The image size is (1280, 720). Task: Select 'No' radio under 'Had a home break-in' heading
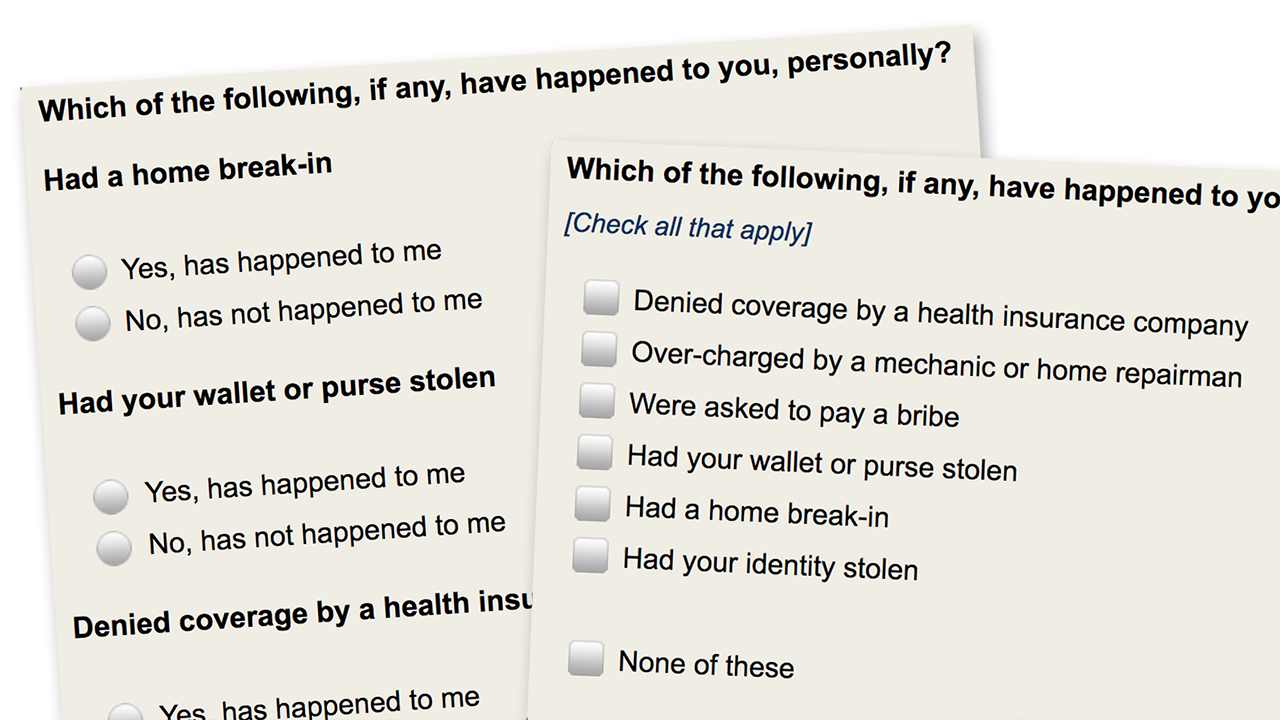click(93, 322)
